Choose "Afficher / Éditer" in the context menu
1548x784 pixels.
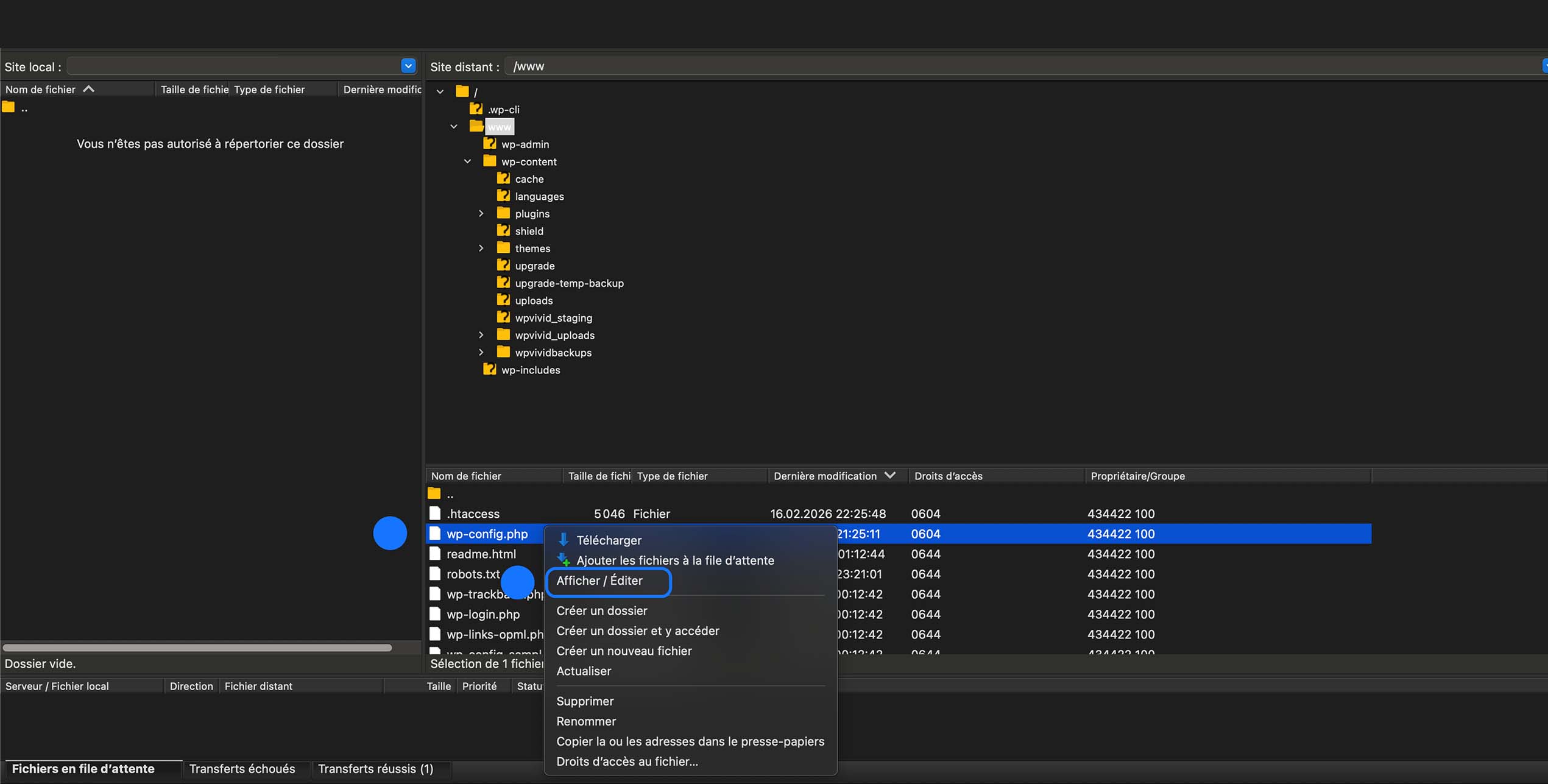pos(599,581)
